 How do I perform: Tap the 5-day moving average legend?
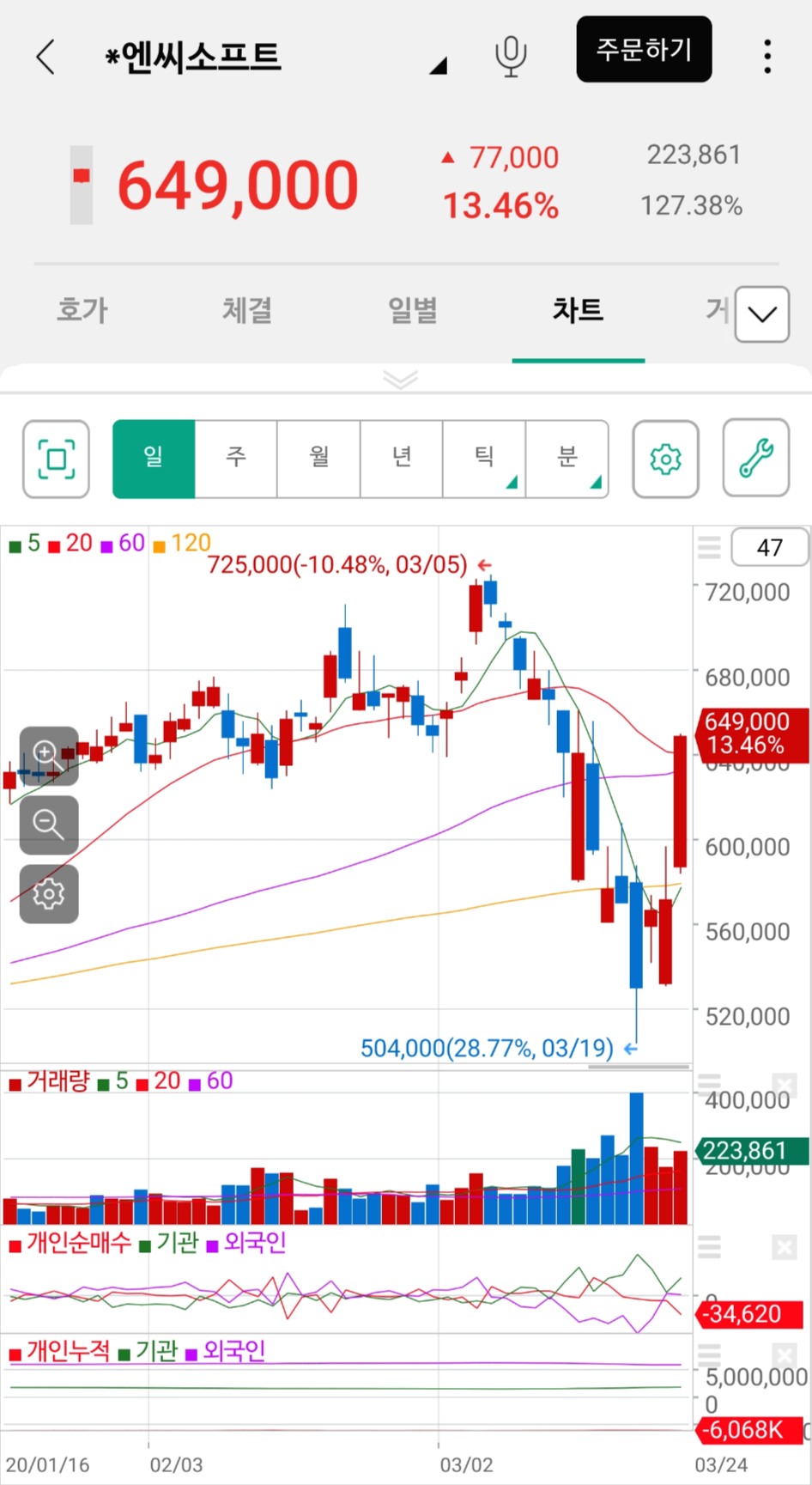25,543
